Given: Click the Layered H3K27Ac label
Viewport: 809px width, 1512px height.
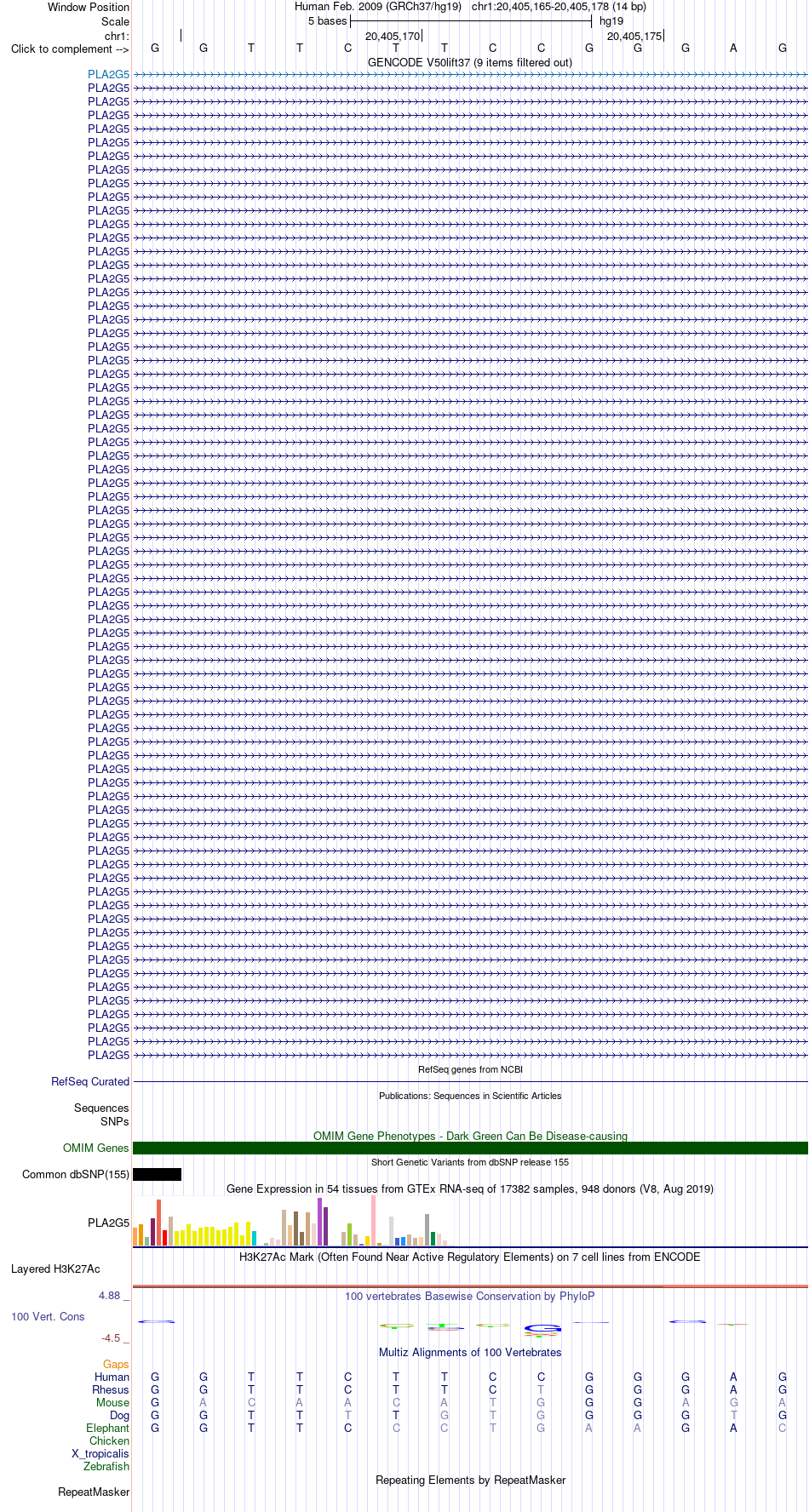Looking at the screenshot, I should [55, 1269].
